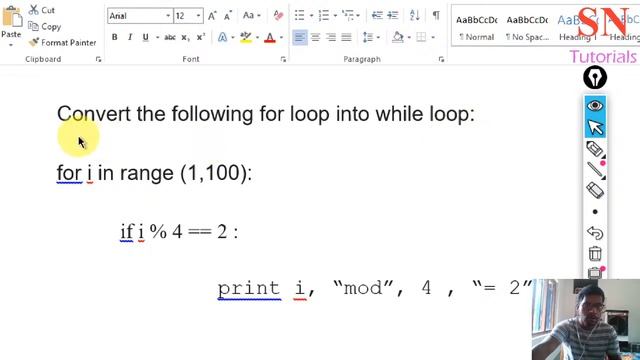640x360 pixels.
Task: Cut the selected text
Action: click(x=42, y=10)
